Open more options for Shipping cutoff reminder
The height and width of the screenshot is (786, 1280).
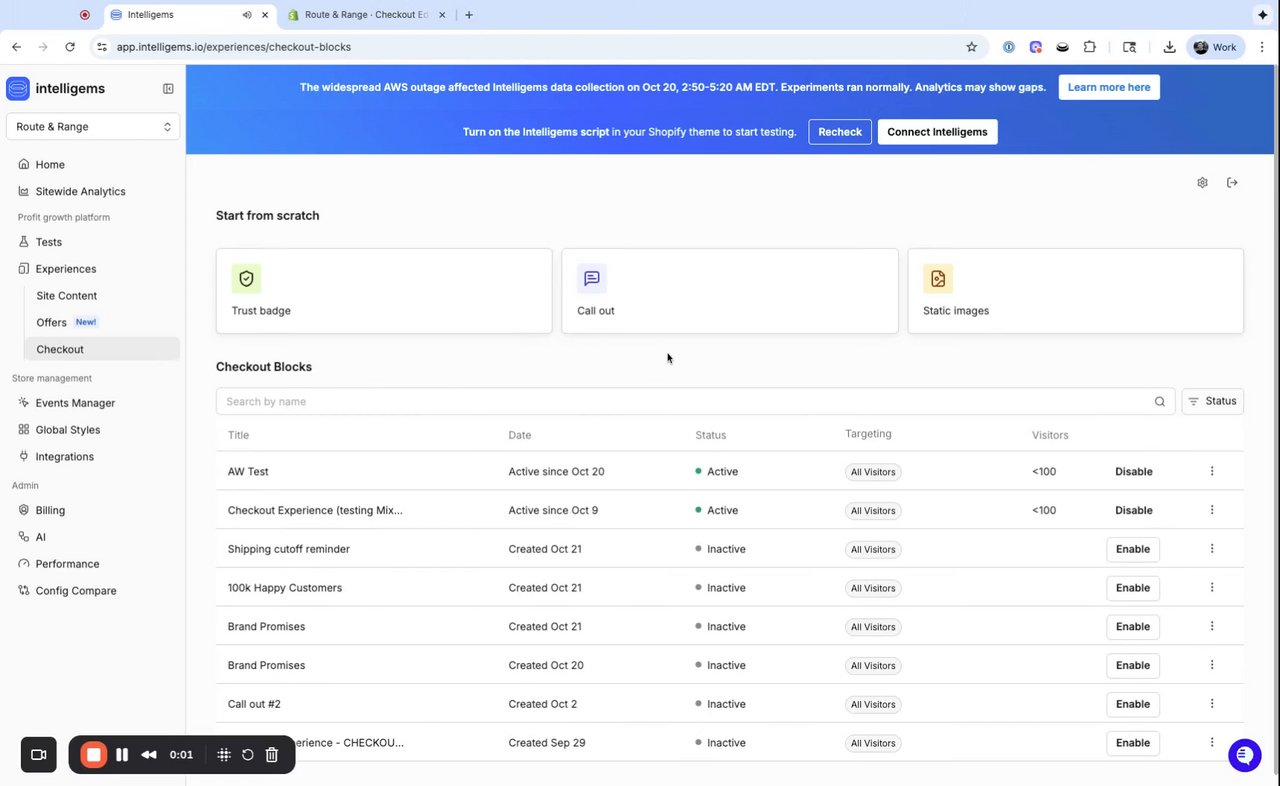(1212, 549)
